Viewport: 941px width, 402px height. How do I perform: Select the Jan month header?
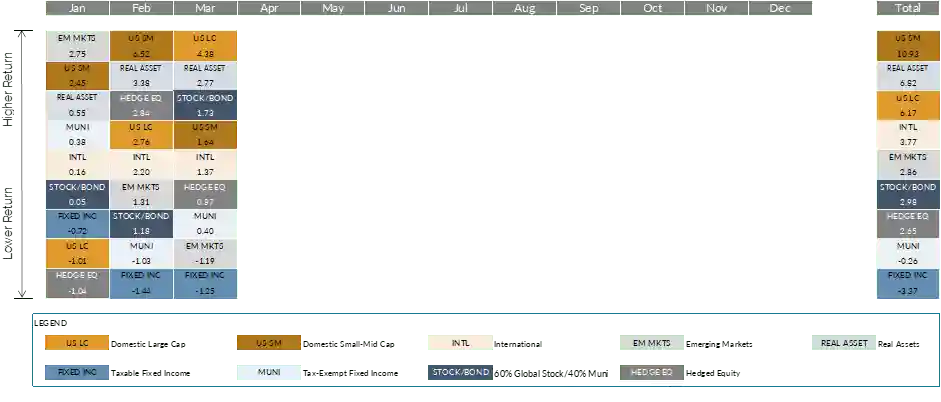(x=77, y=8)
